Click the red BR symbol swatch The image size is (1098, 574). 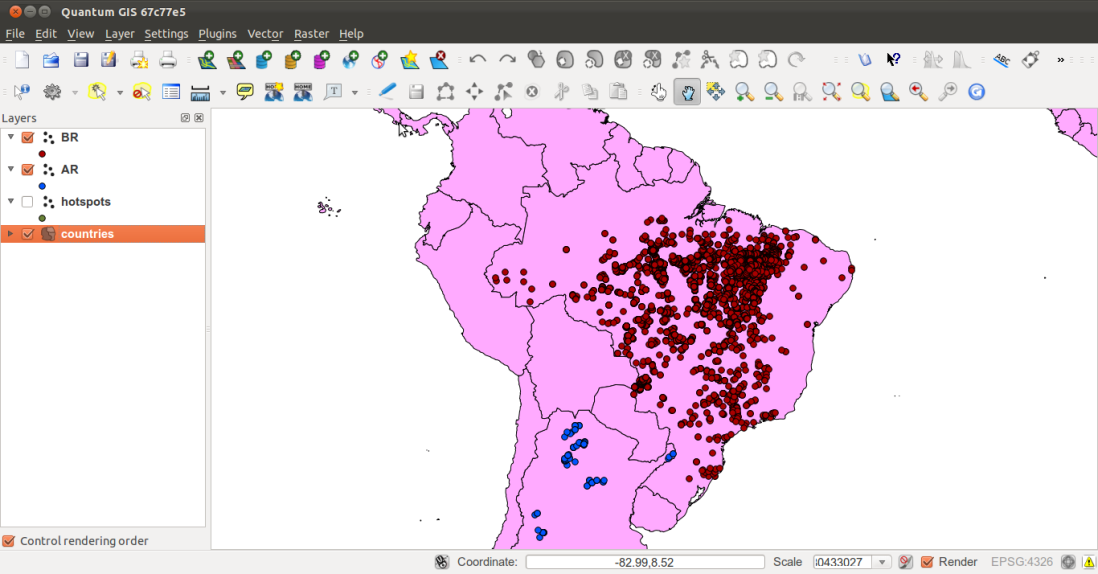[42, 154]
